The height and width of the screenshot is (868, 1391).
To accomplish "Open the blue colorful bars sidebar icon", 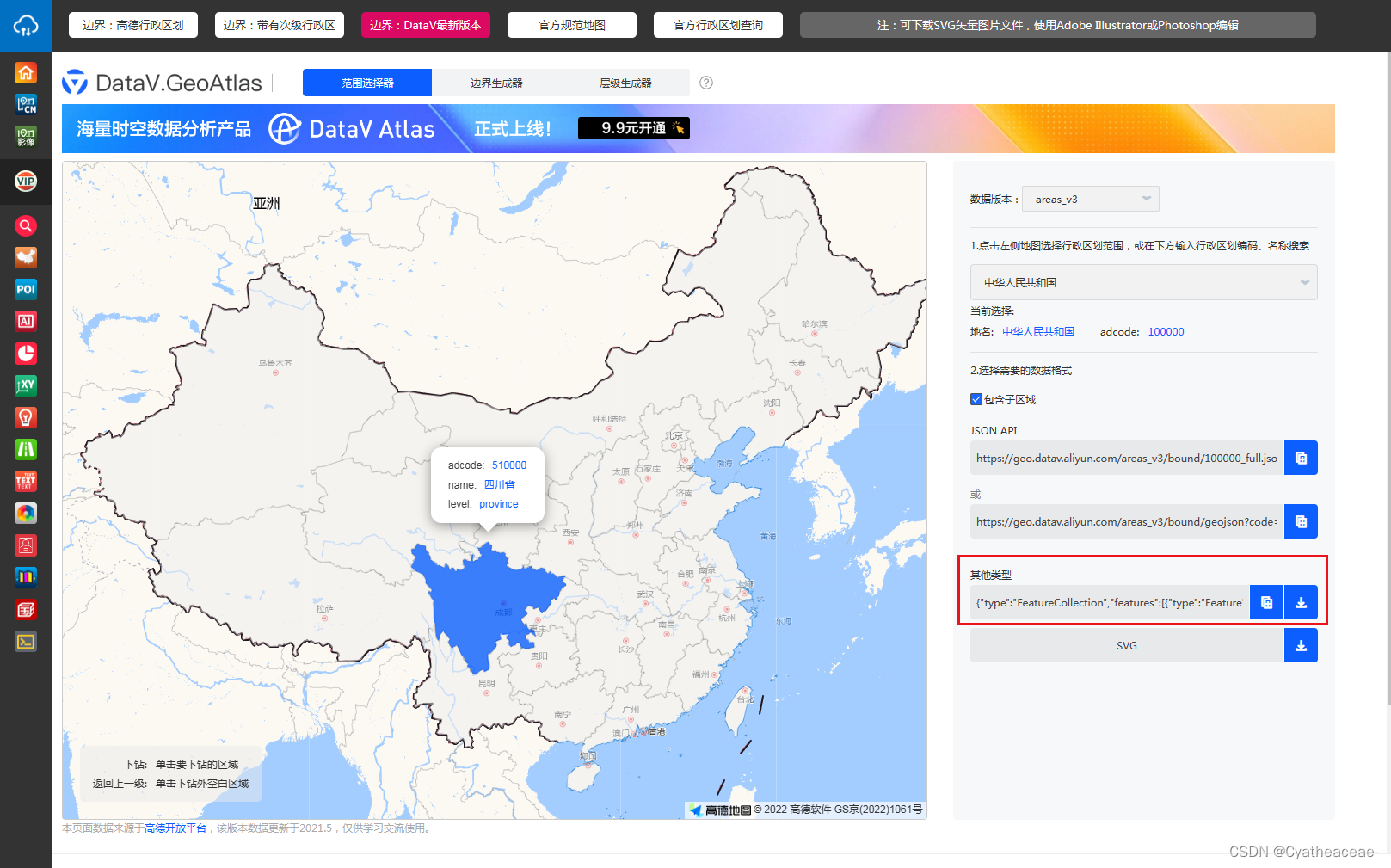I will click(26, 577).
